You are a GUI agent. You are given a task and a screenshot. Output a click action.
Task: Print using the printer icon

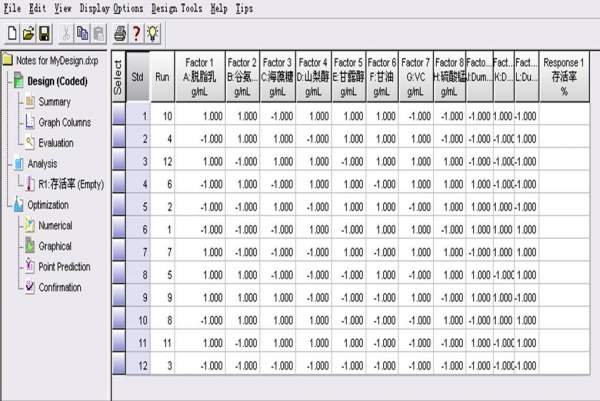(x=120, y=33)
